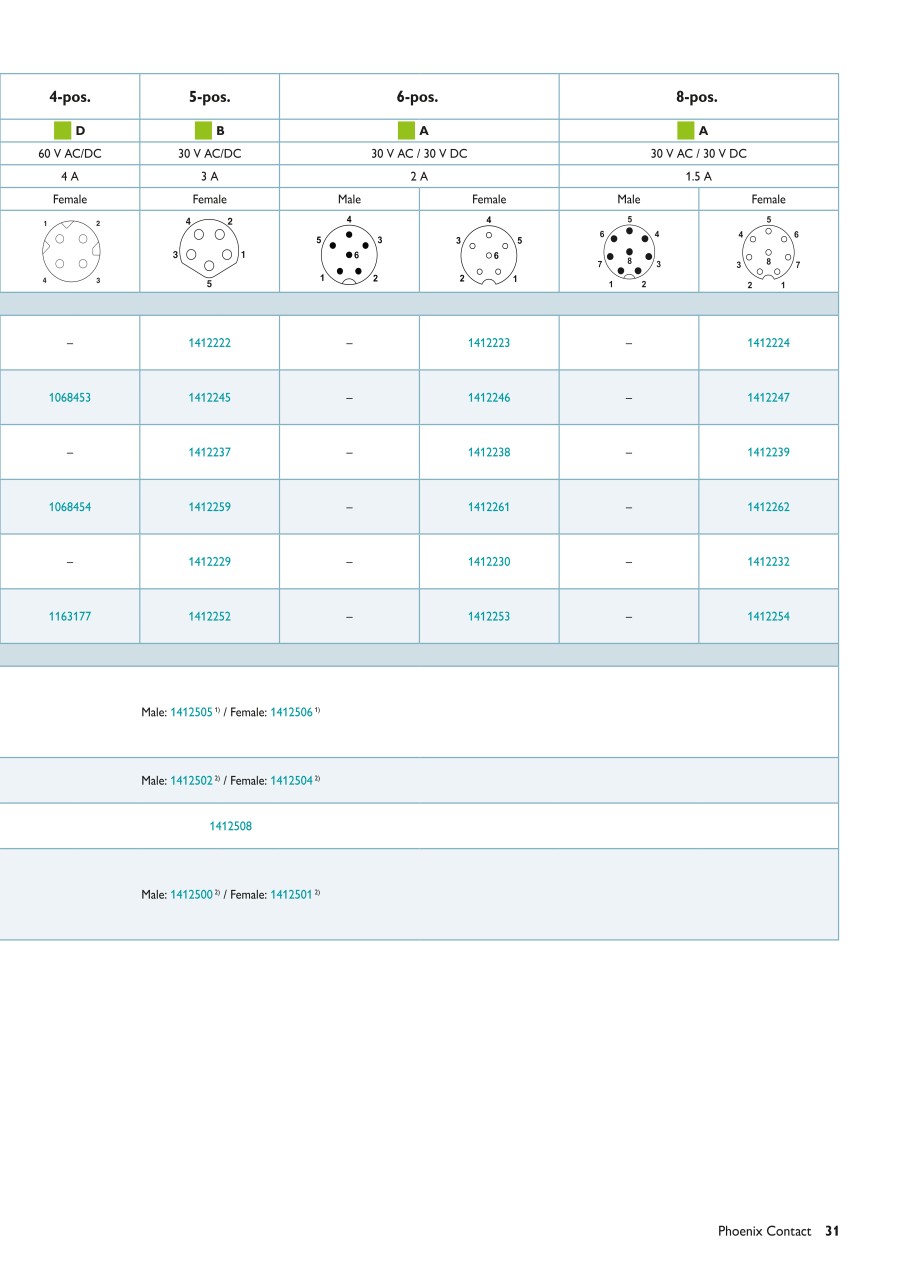Open female article number 1412501
Screen dimensions: 900x1272
pos(292,895)
